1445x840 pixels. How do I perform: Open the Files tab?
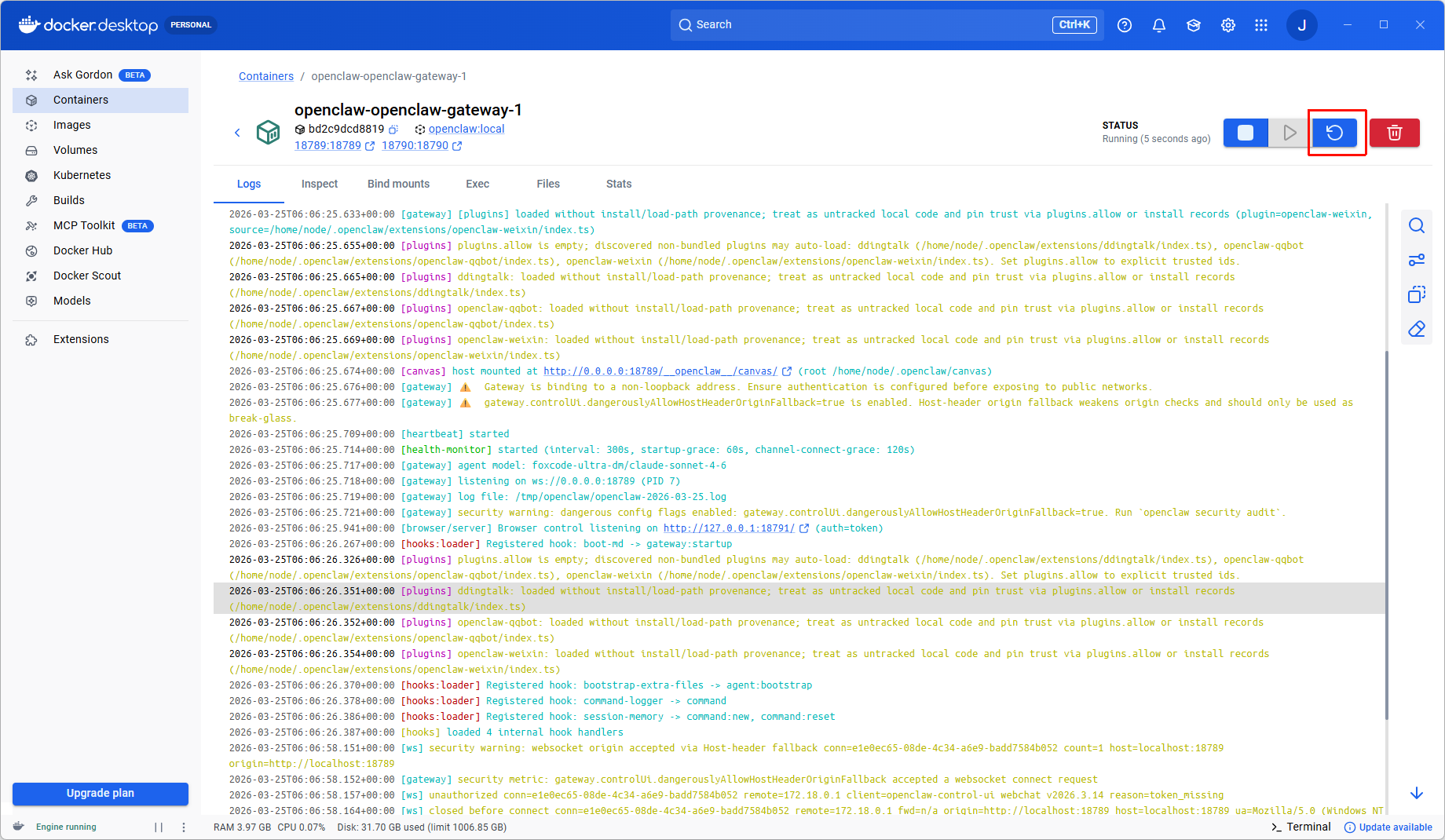coord(548,184)
